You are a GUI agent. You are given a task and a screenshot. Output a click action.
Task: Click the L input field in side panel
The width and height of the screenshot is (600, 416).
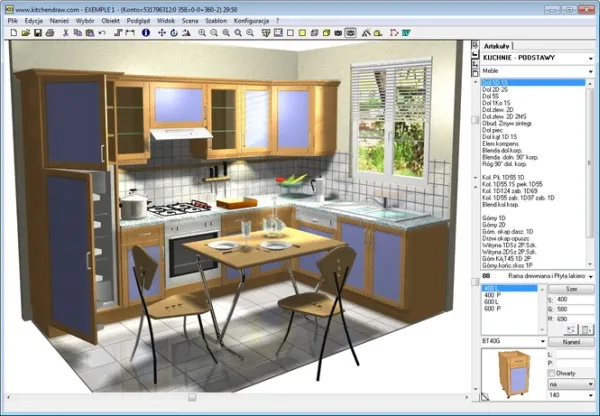[575, 354]
